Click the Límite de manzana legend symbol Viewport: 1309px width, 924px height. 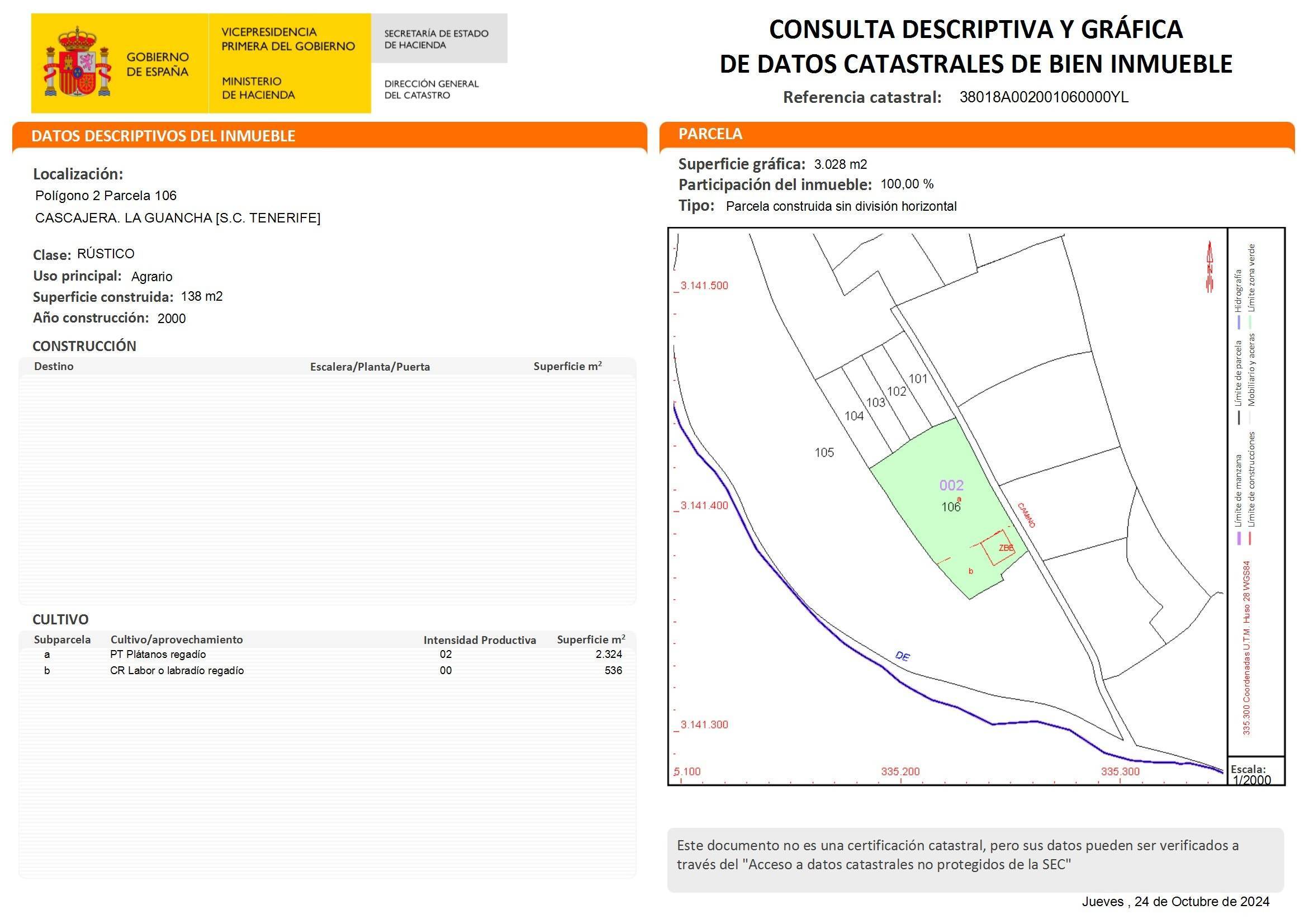pyautogui.click(x=1239, y=539)
